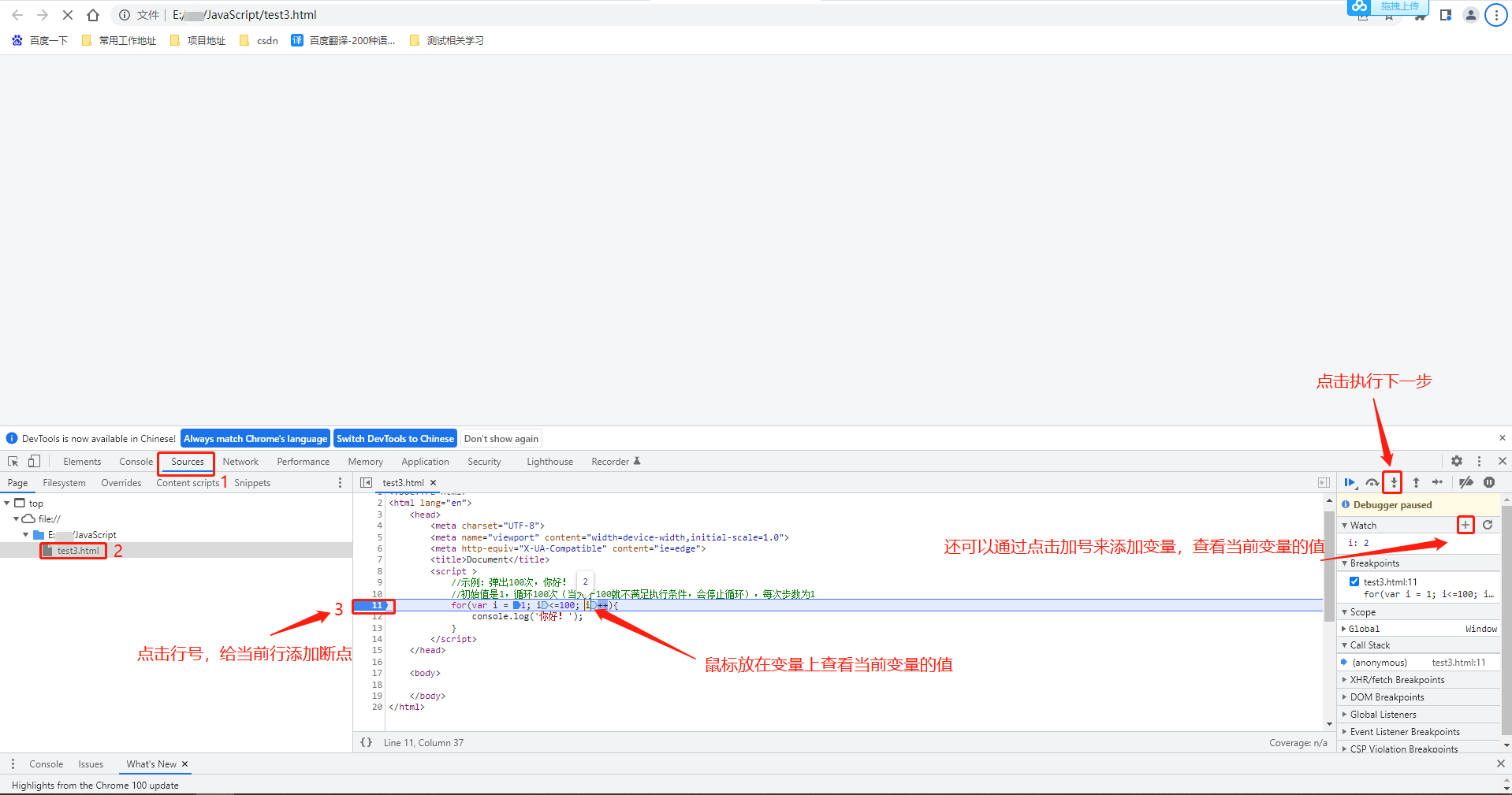
Task: Toggle device toolbar emulation
Action: coord(34,462)
